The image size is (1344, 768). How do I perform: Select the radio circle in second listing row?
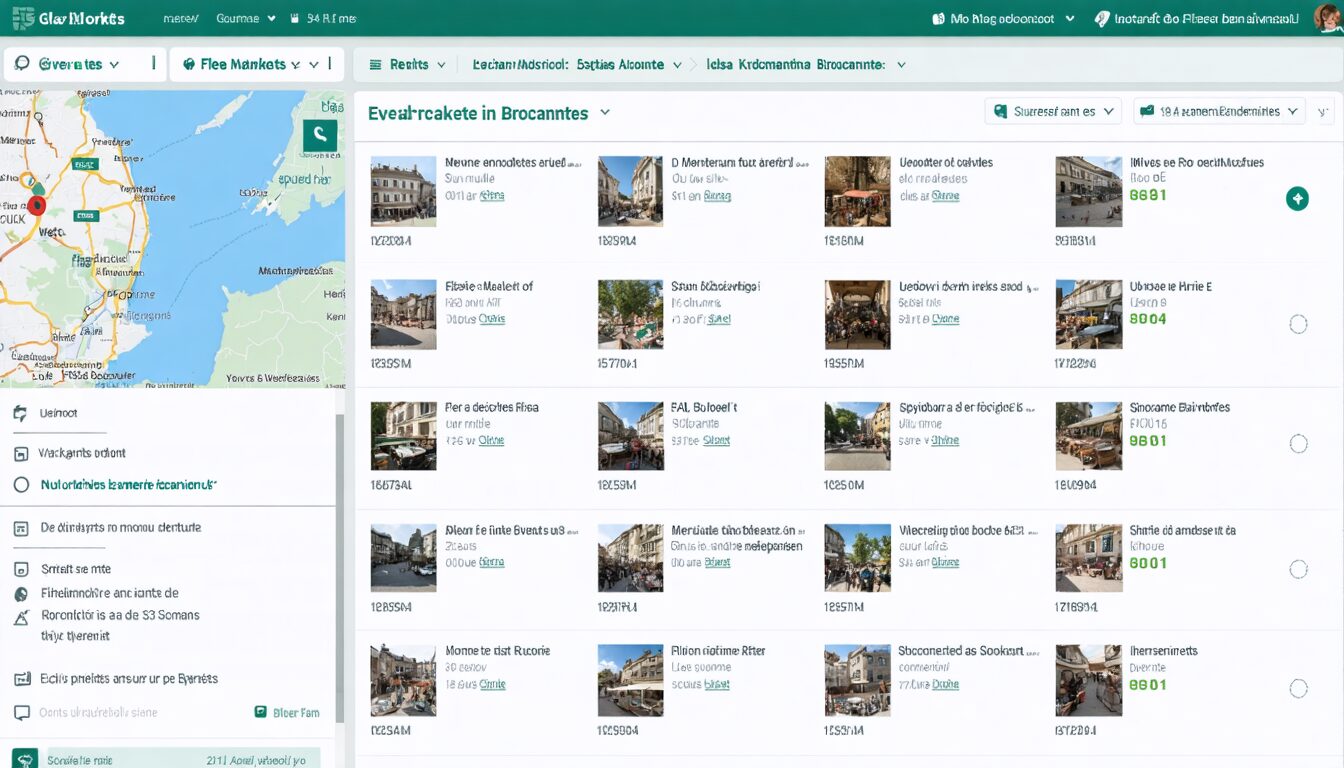click(x=1298, y=324)
